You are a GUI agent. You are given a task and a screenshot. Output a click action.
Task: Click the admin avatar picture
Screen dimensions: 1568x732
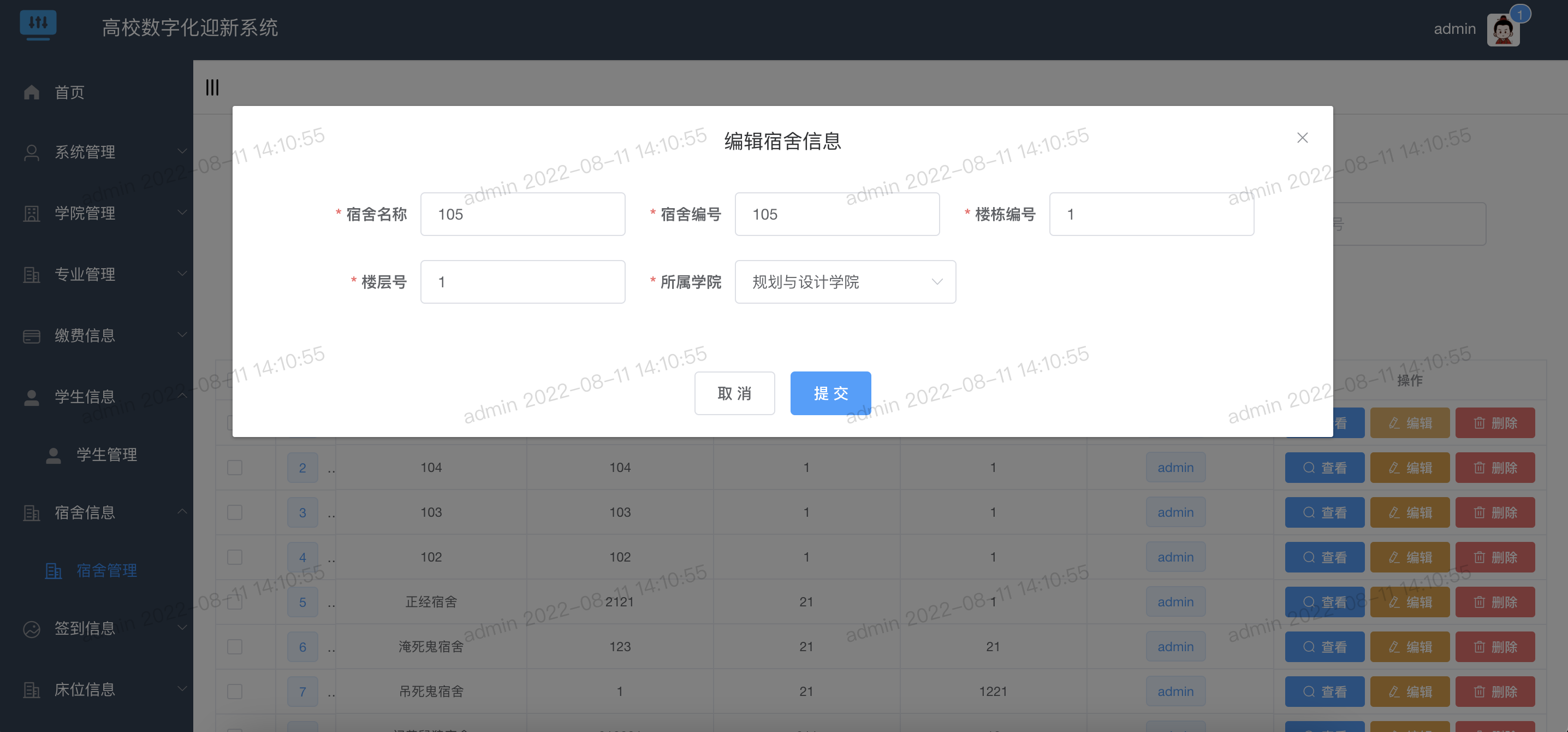pyautogui.click(x=1502, y=31)
